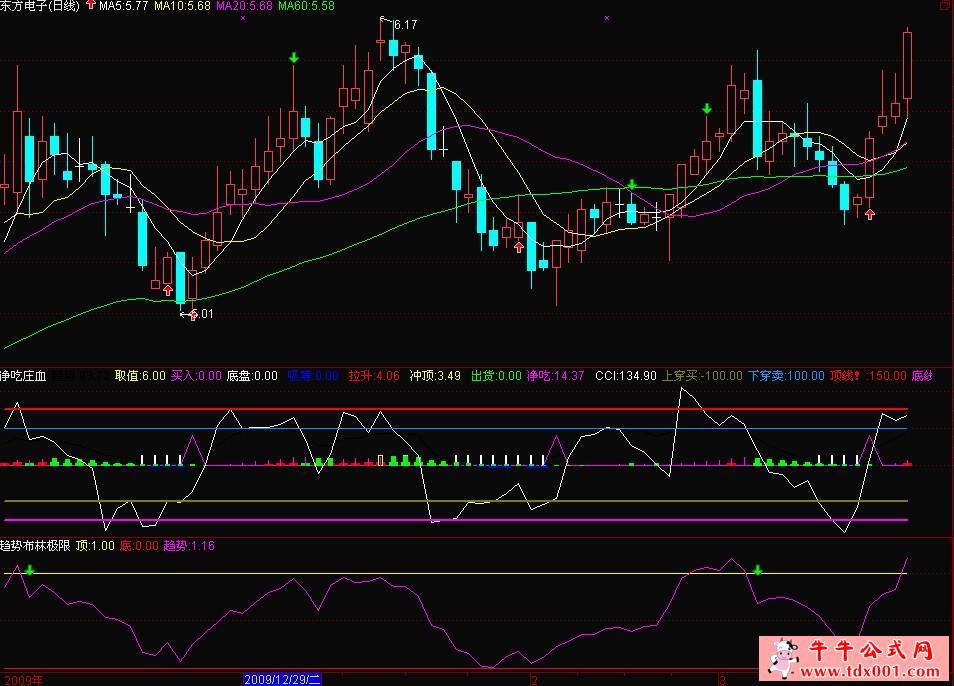Click the MA60:5.58 moving average label
Screen dimensions: 954x686
(x=306, y=6)
